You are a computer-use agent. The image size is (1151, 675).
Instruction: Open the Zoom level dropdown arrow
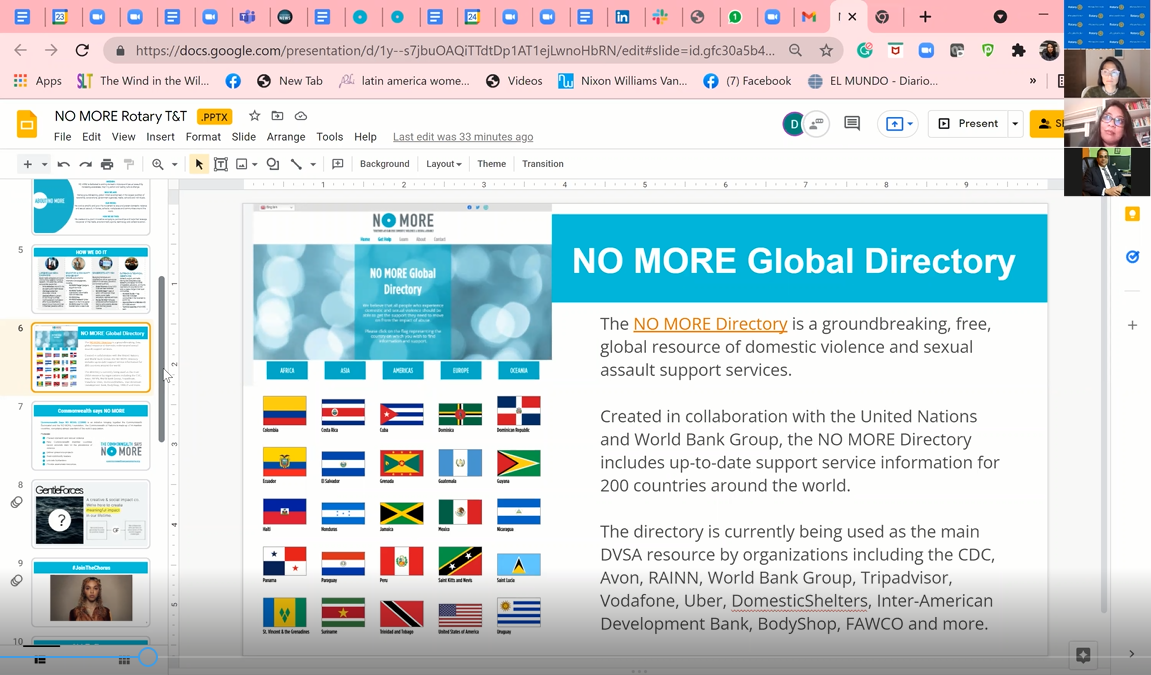click(174, 164)
